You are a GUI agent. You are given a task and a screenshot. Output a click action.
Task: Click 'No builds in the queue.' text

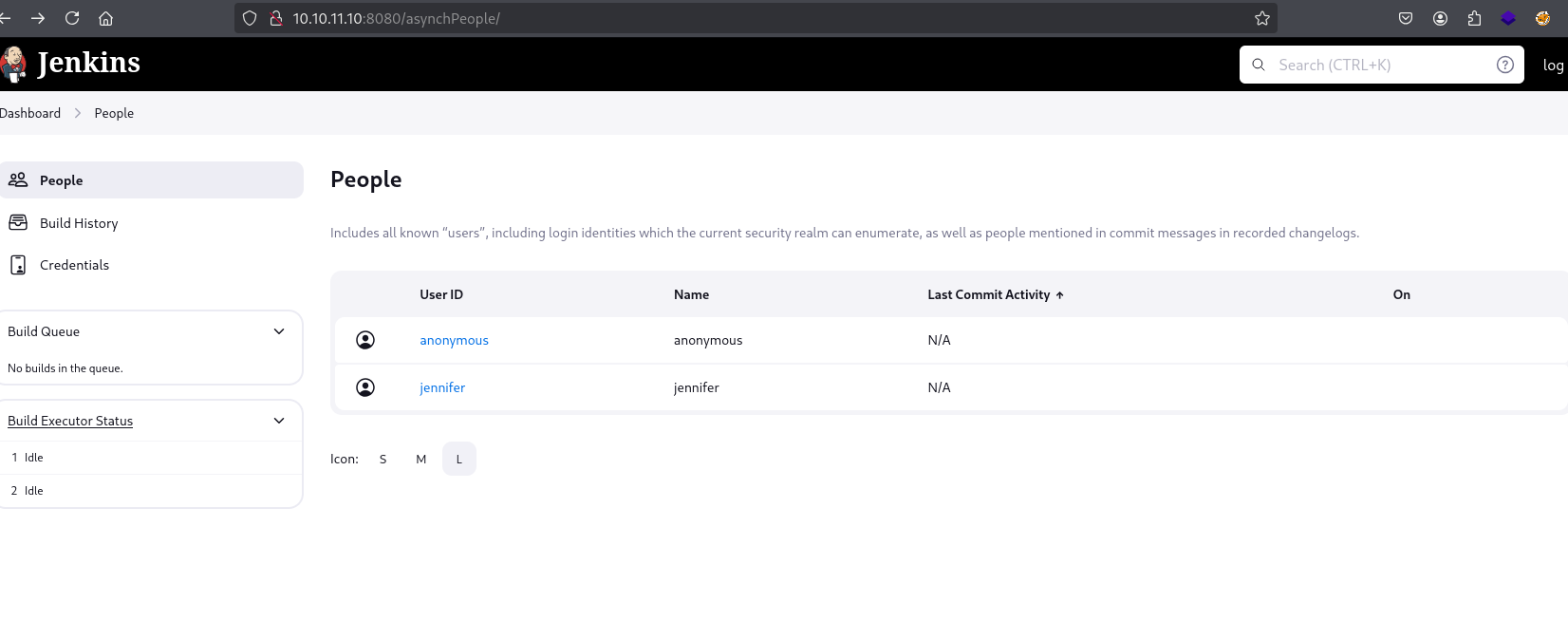pos(65,368)
